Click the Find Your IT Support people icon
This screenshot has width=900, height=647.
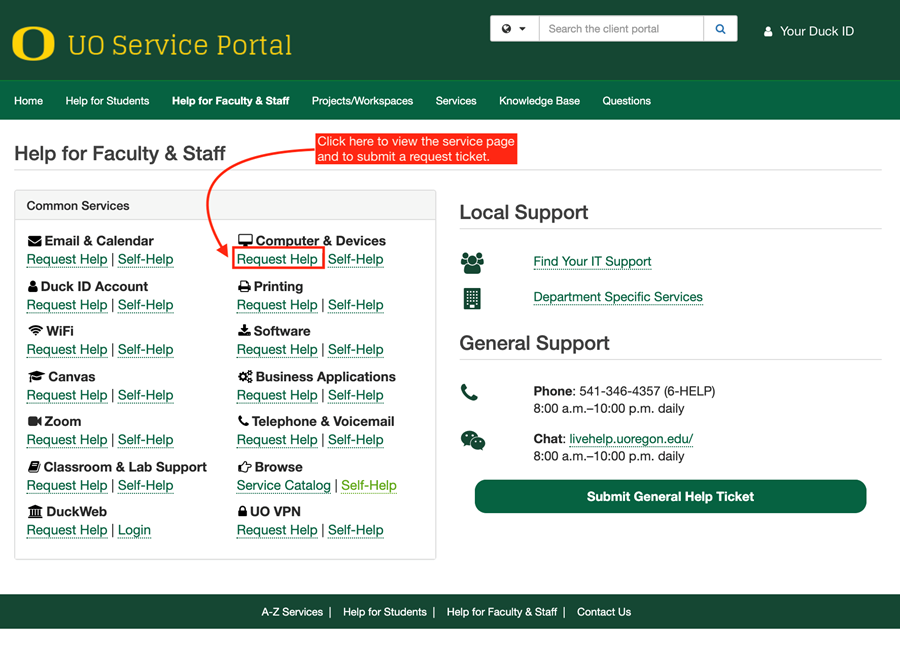[x=472, y=262]
